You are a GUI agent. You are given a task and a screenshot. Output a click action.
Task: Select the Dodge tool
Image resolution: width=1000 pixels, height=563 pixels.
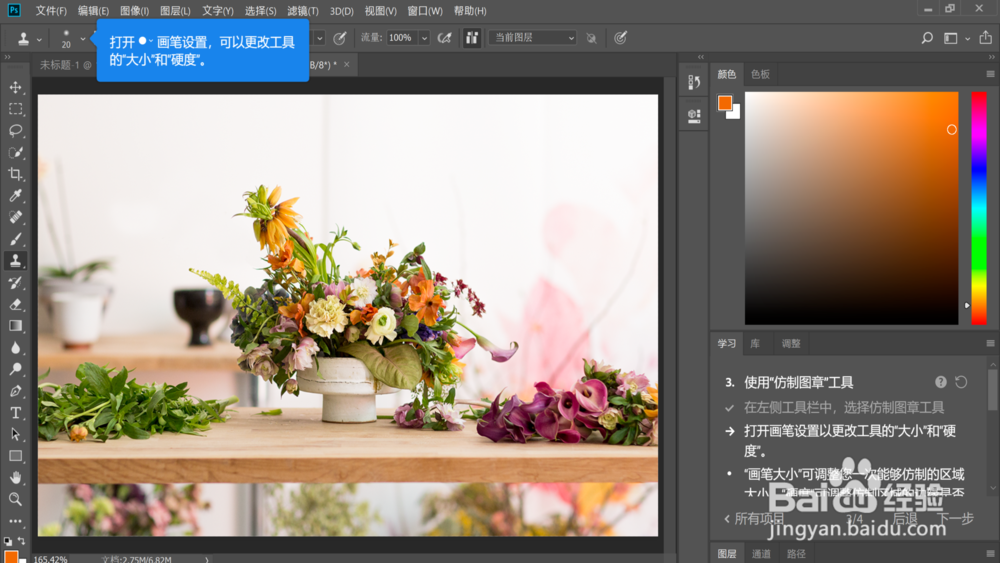pyautogui.click(x=15, y=369)
